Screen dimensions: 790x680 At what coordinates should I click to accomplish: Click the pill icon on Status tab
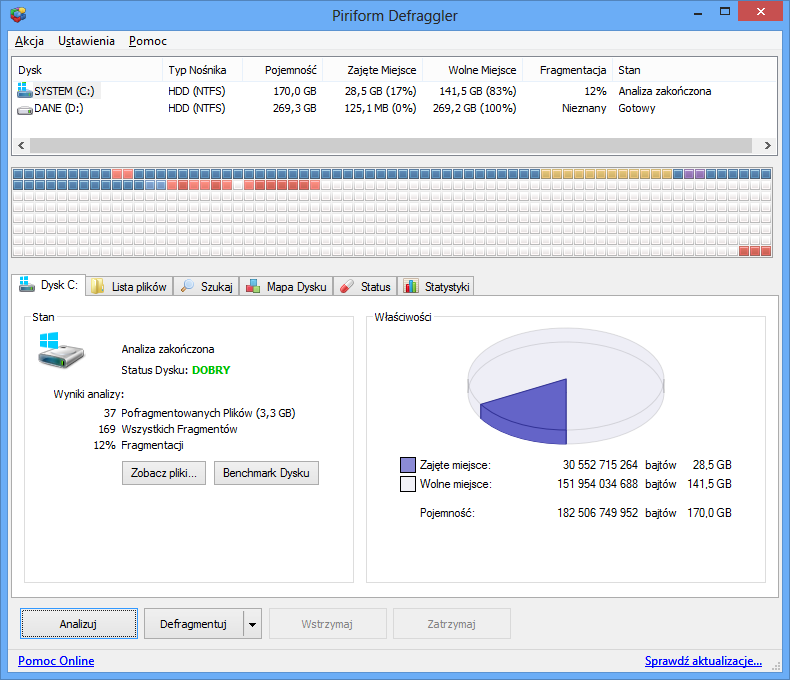click(x=347, y=287)
